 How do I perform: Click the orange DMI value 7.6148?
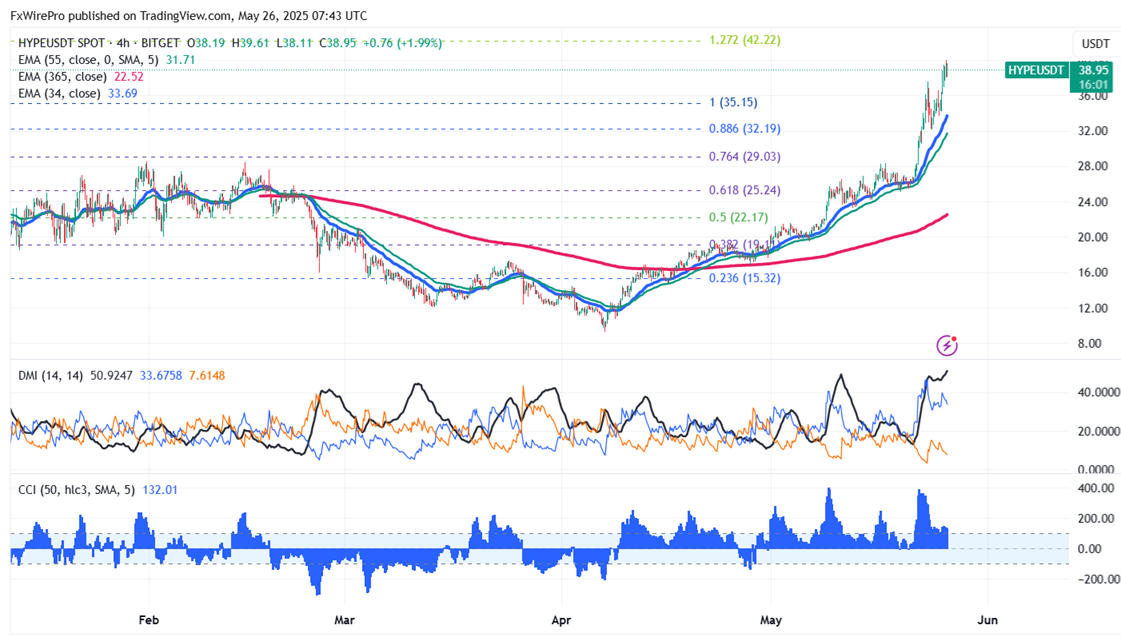coord(207,375)
